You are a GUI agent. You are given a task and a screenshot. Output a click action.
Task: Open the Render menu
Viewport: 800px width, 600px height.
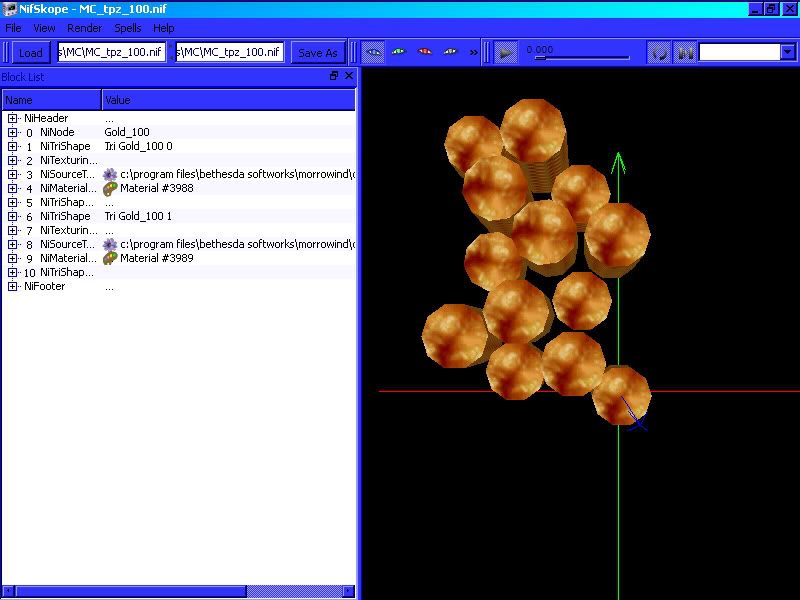(x=85, y=28)
